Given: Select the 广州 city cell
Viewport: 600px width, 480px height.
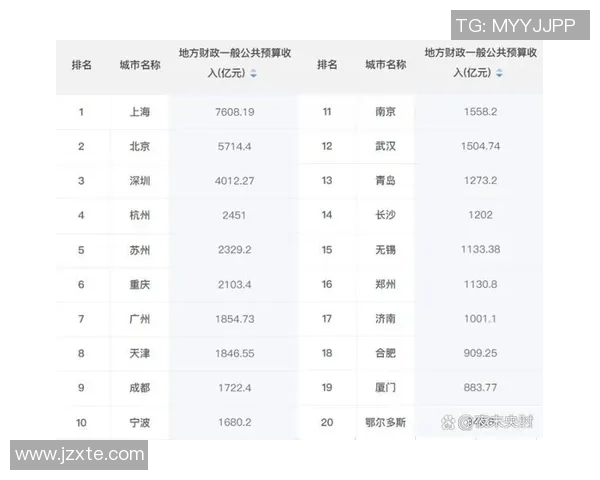Looking at the screenshot, I should (x=140, y=319).
